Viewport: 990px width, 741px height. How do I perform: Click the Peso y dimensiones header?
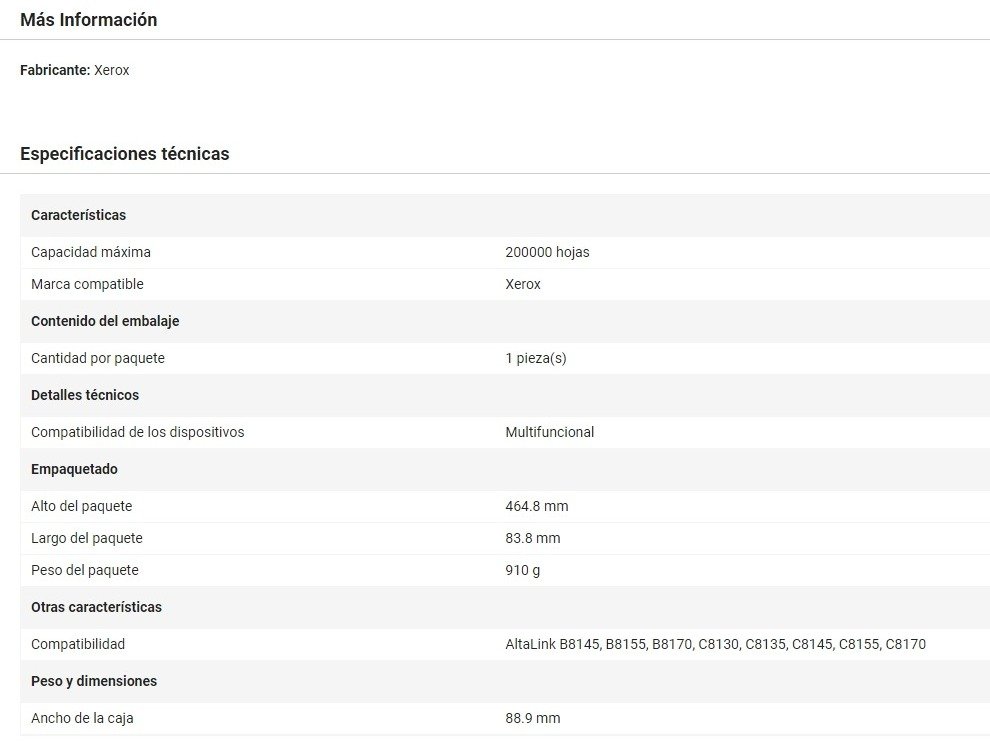point(94,681)
